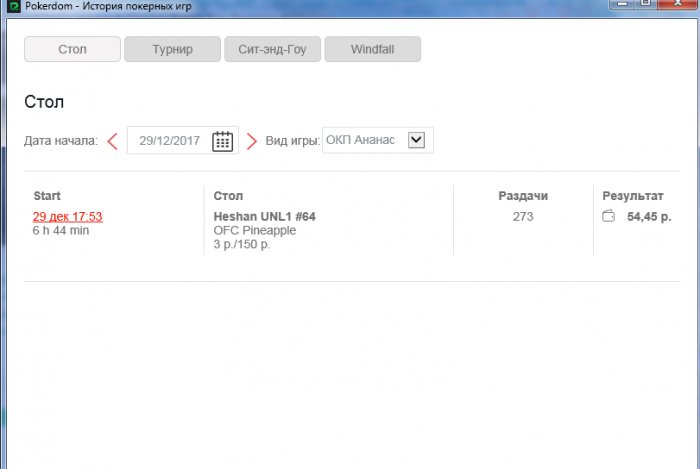The image size is (700, 469).
Task: Click the duration 6 h 44 min
Action: 61,230
